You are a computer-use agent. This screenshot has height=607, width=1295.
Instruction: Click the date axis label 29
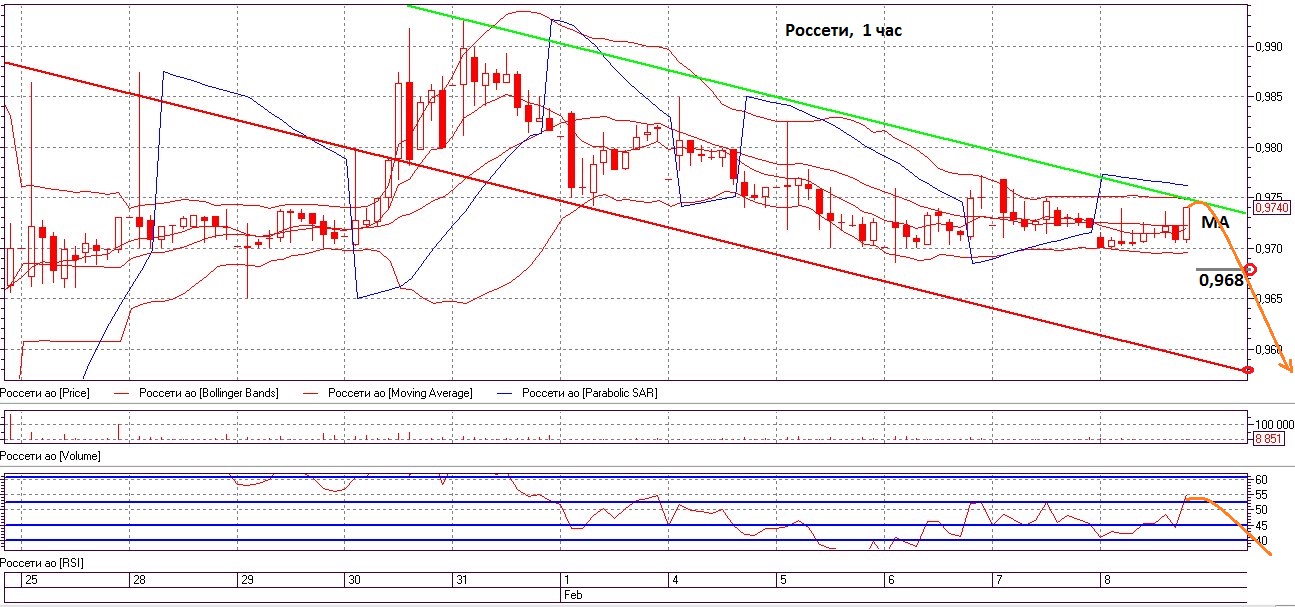click(x=248, y=580)
